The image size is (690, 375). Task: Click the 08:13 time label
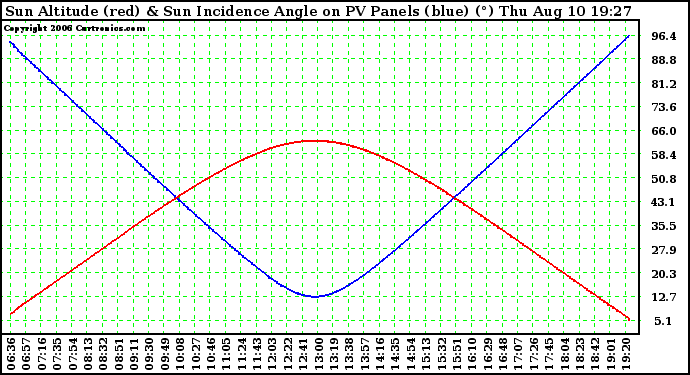pyautogui.click(x=88, y=354)
